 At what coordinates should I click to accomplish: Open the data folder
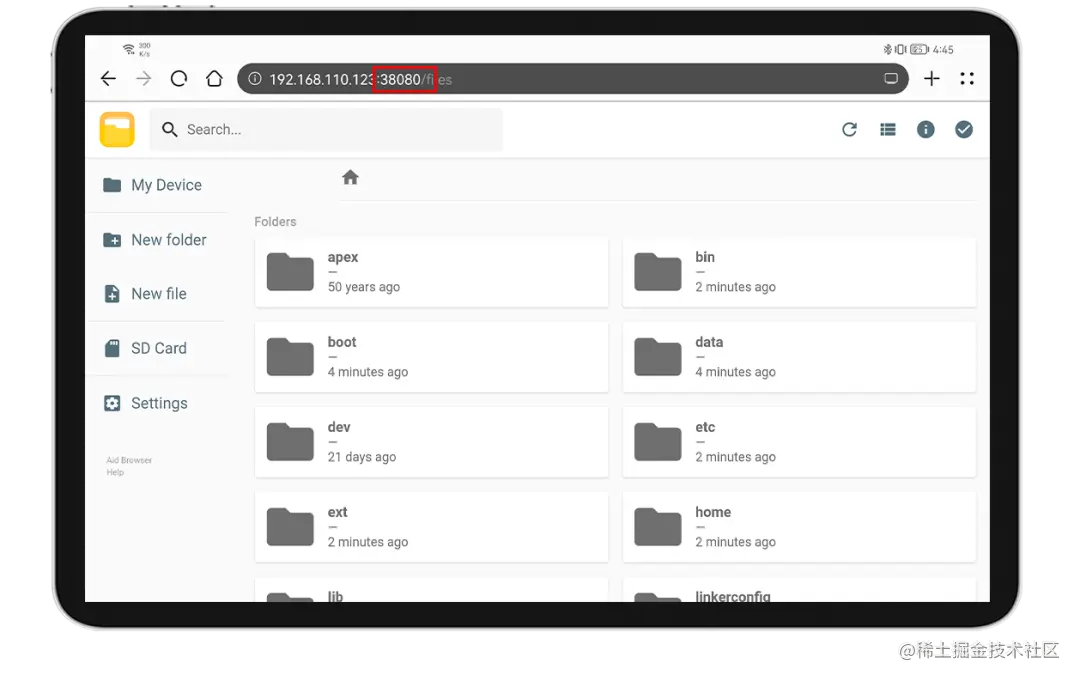[799, 357]
